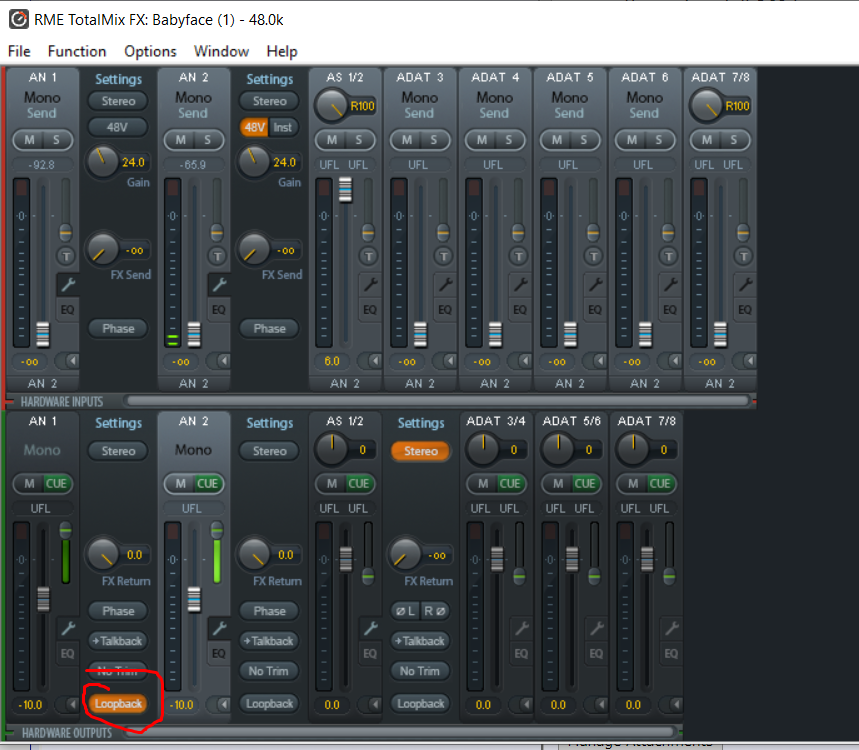The width and height of the screenshot is (859, 750).
Task: Expand routing arrow on AN 1 input channel
Action: point(67,360)
